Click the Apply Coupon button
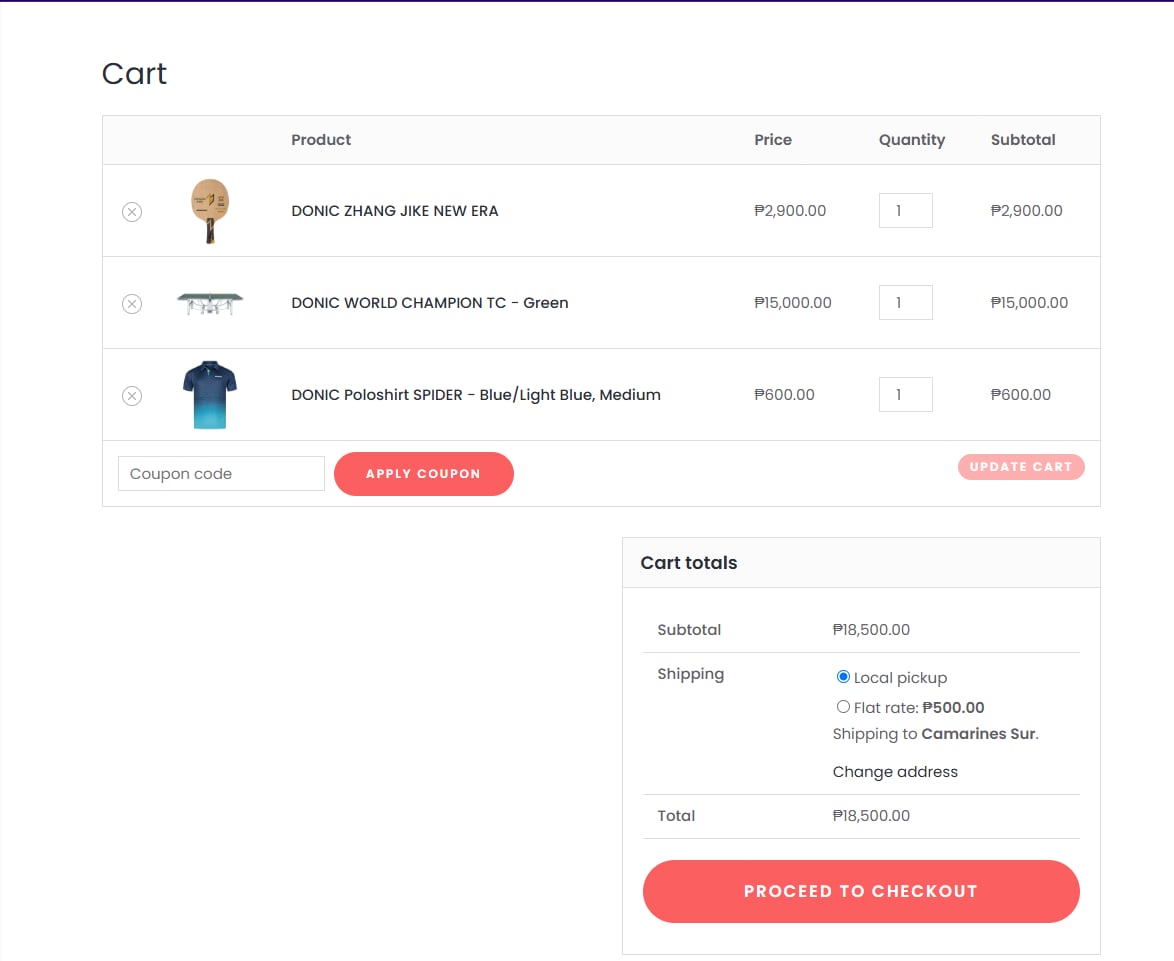Image resolution: width=1174 pixels, height=961 pixels. 423,473
